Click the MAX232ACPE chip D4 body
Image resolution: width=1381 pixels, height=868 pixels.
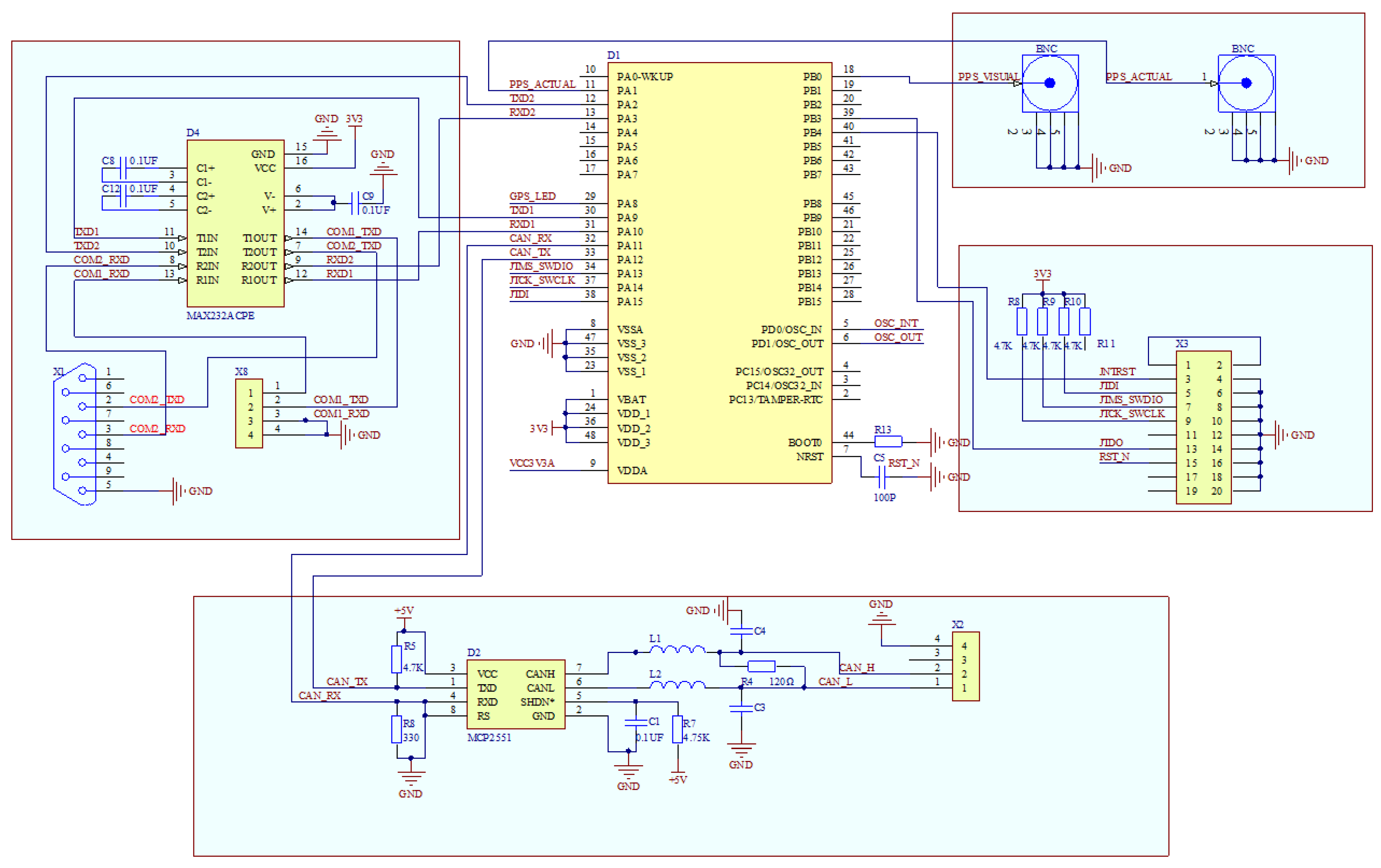235,223
